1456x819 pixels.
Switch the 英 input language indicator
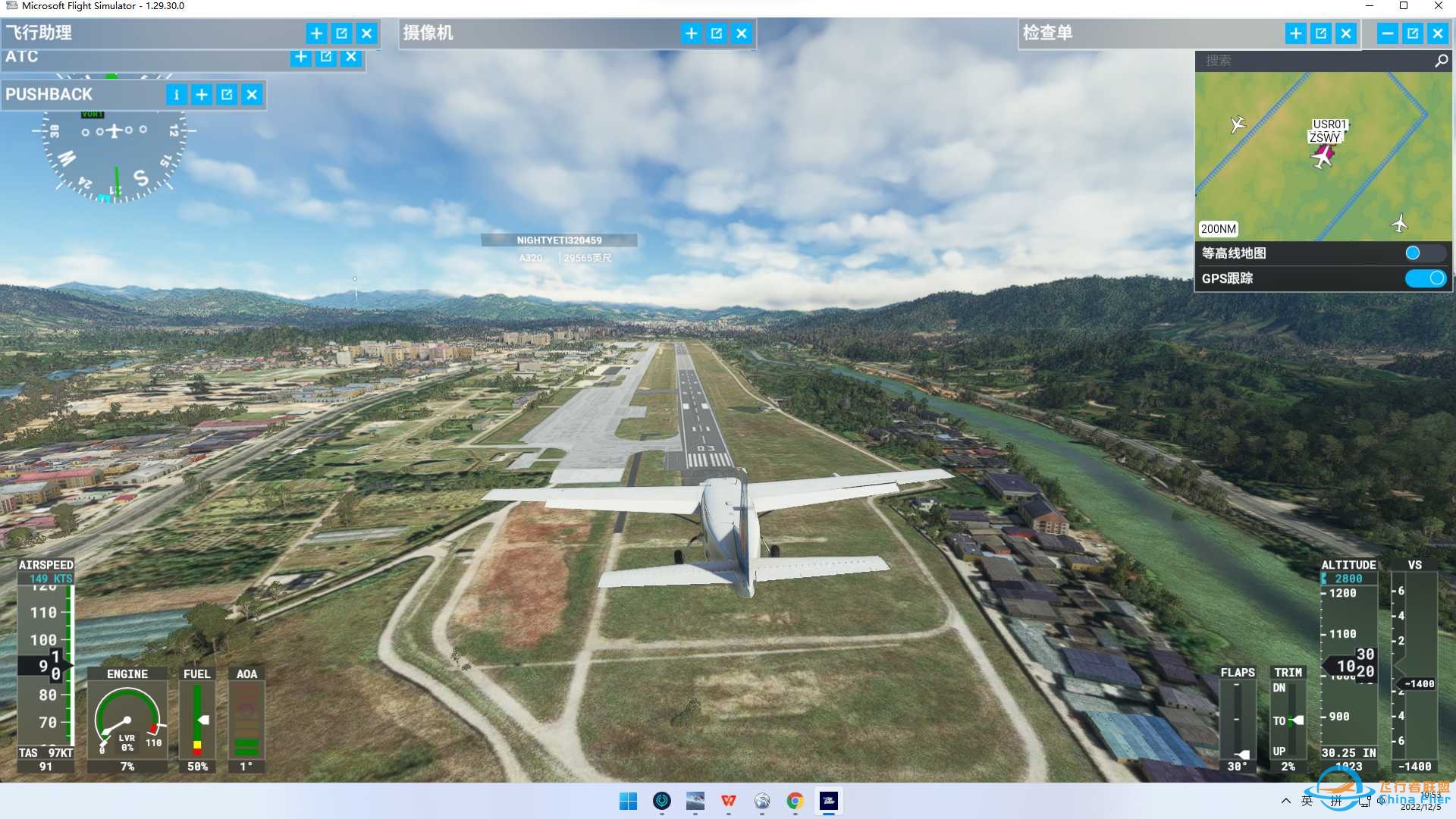pos(1307,801)
